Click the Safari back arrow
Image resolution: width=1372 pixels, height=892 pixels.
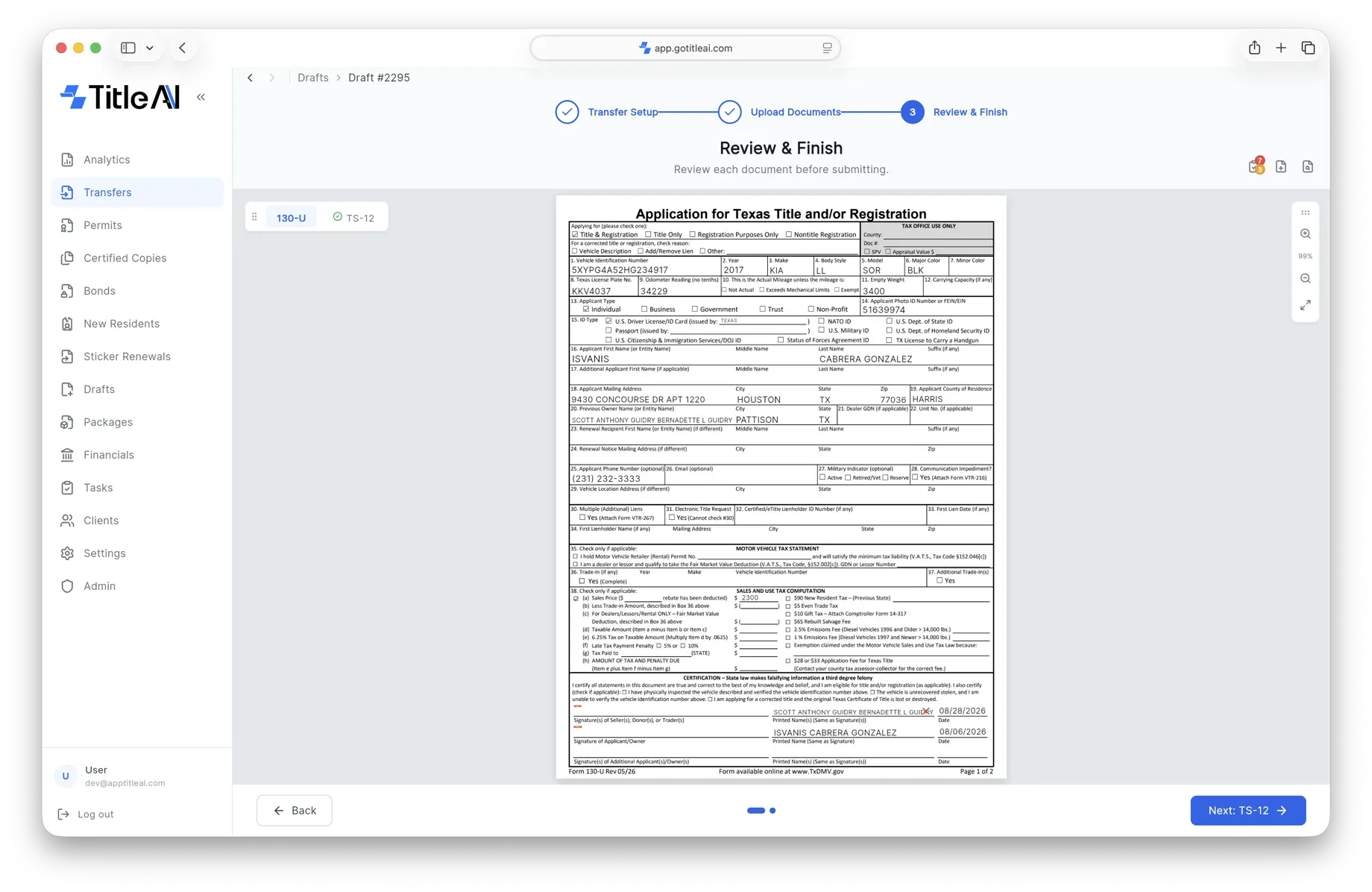click(x=183, y=48)
